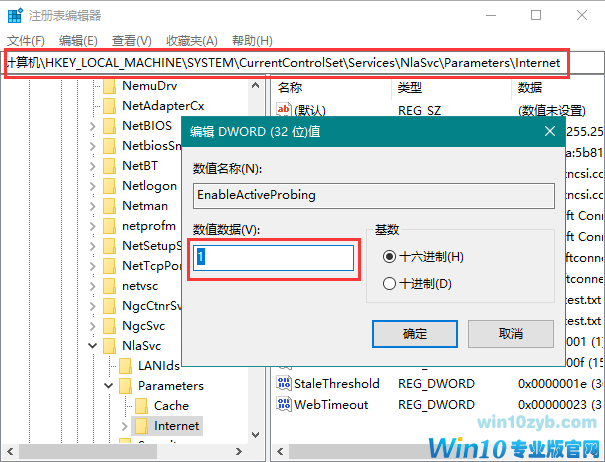Cancel with the 取消 button
Viewport: 605px width, 462px height.
coord(511,334)
